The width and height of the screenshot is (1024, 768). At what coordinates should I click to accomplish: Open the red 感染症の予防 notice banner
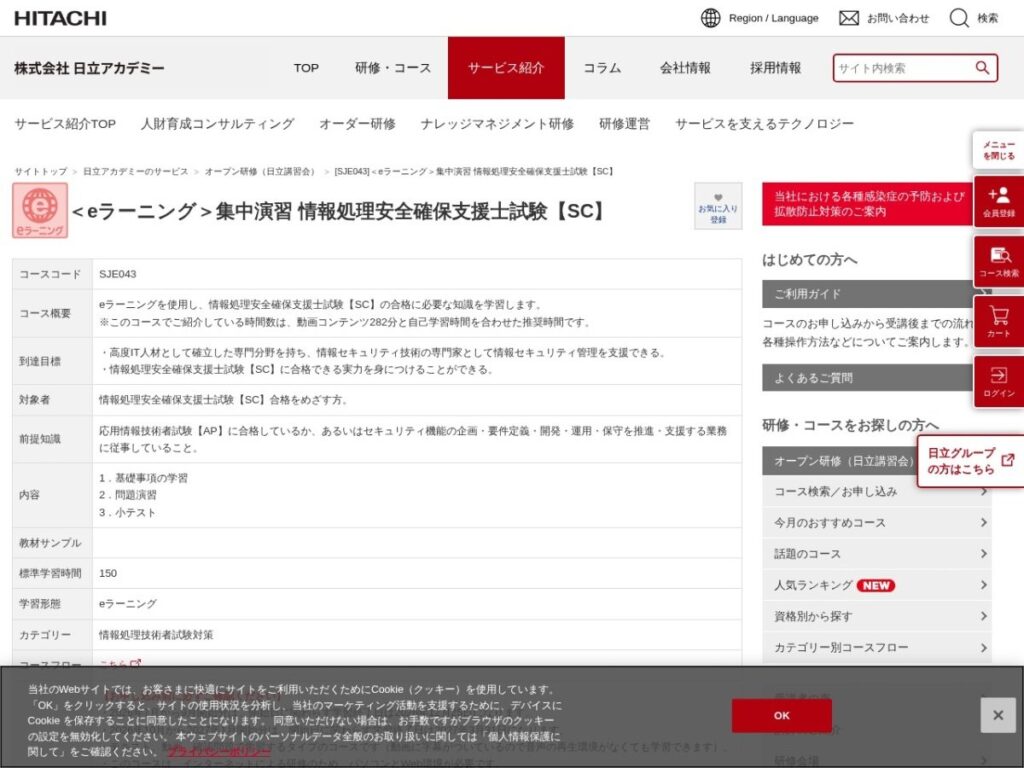point(867,204)
